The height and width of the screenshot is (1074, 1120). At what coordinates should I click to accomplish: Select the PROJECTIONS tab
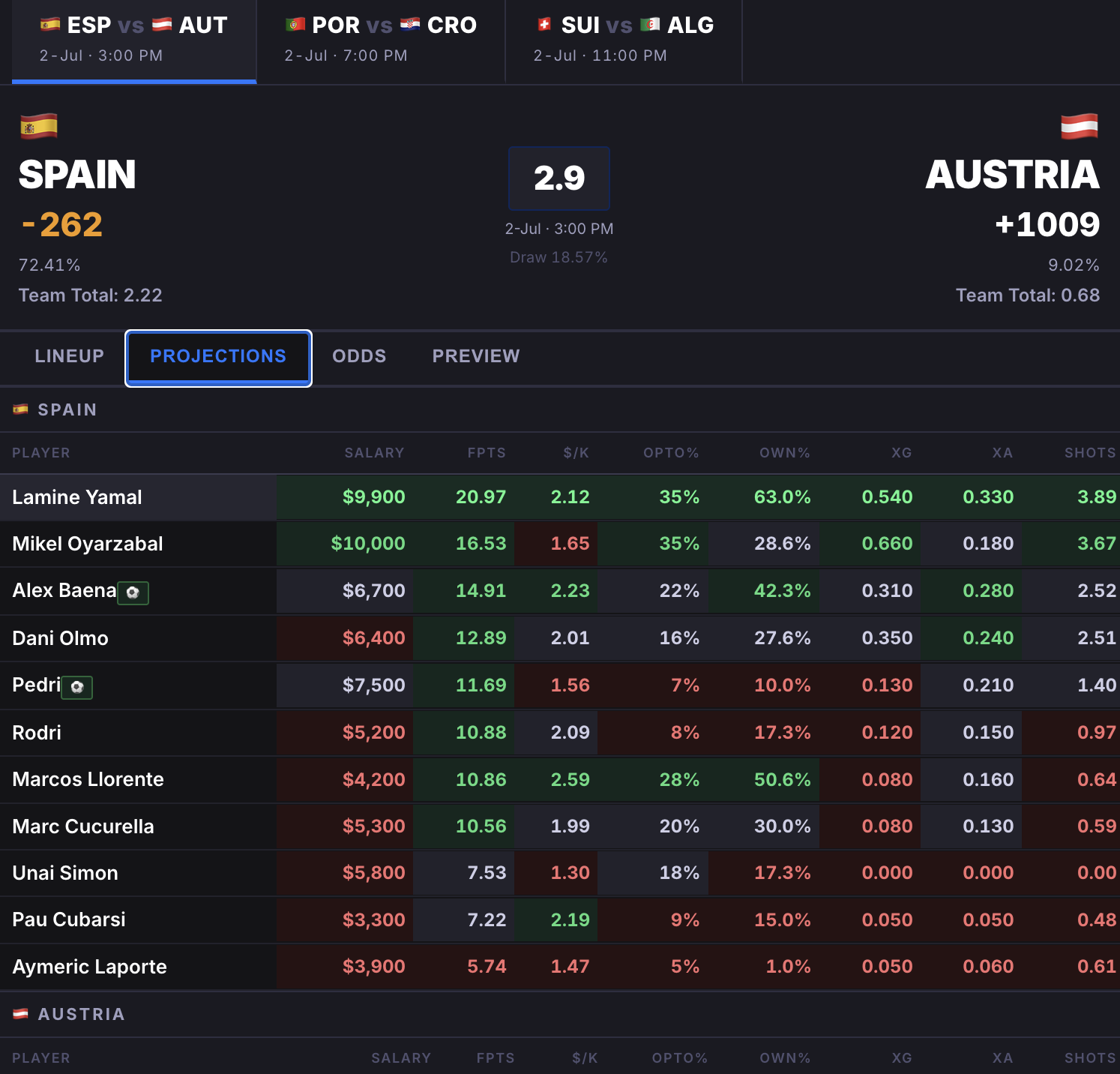point(218,358)
